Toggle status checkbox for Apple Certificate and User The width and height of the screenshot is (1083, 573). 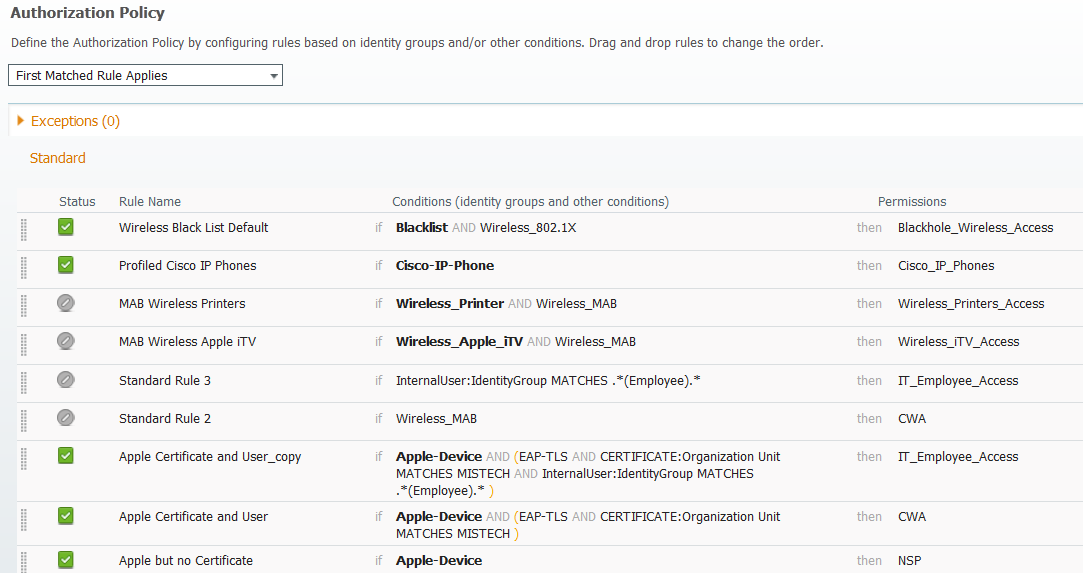[x=66, y=515]
